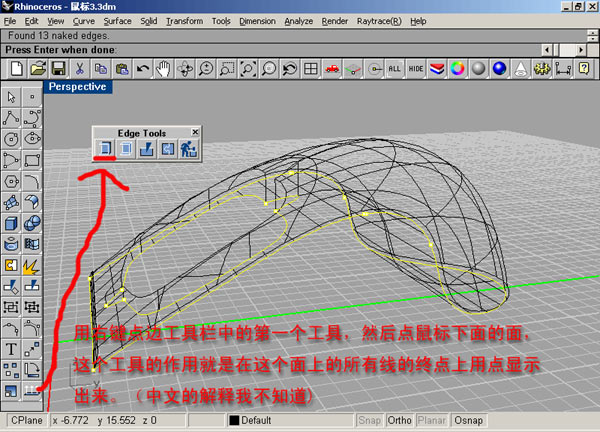Click the Perspective viewport title
Screen dimensions: 600x432
pyautogui.click(x=78, y=87)
